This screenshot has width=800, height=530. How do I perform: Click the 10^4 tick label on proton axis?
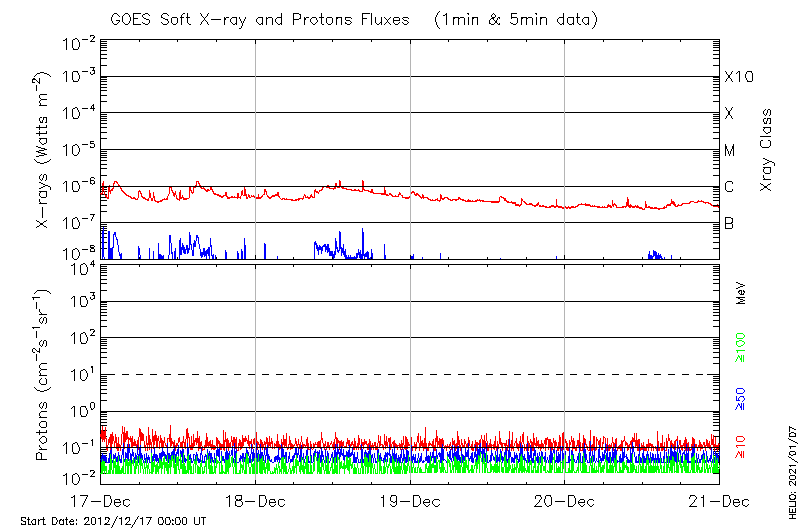coord(79,266)
